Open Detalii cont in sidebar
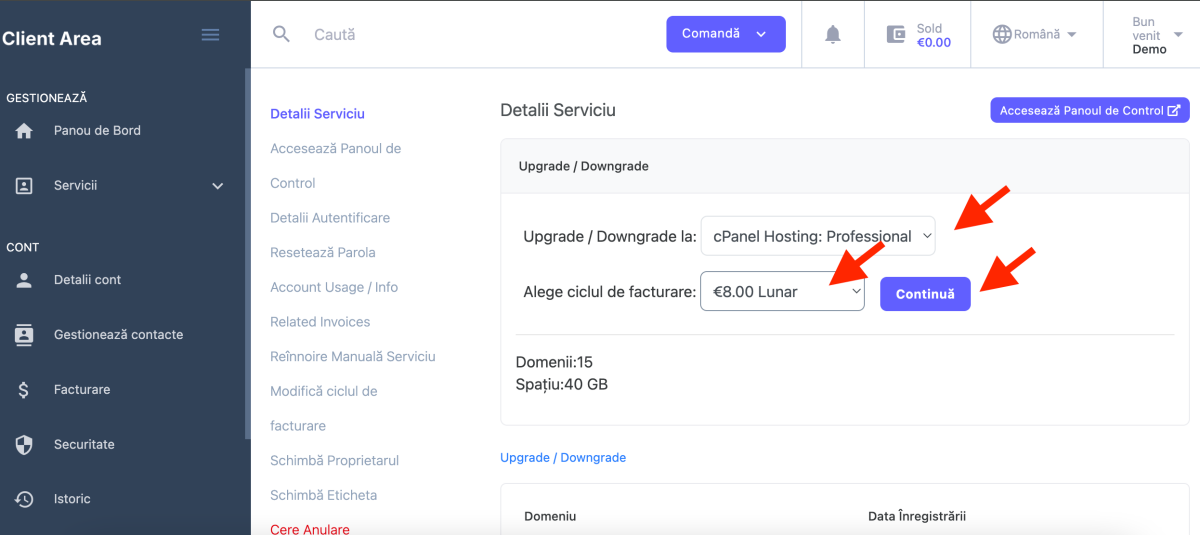This screenshot has width=1200, height=535. (x=87, y=280)
